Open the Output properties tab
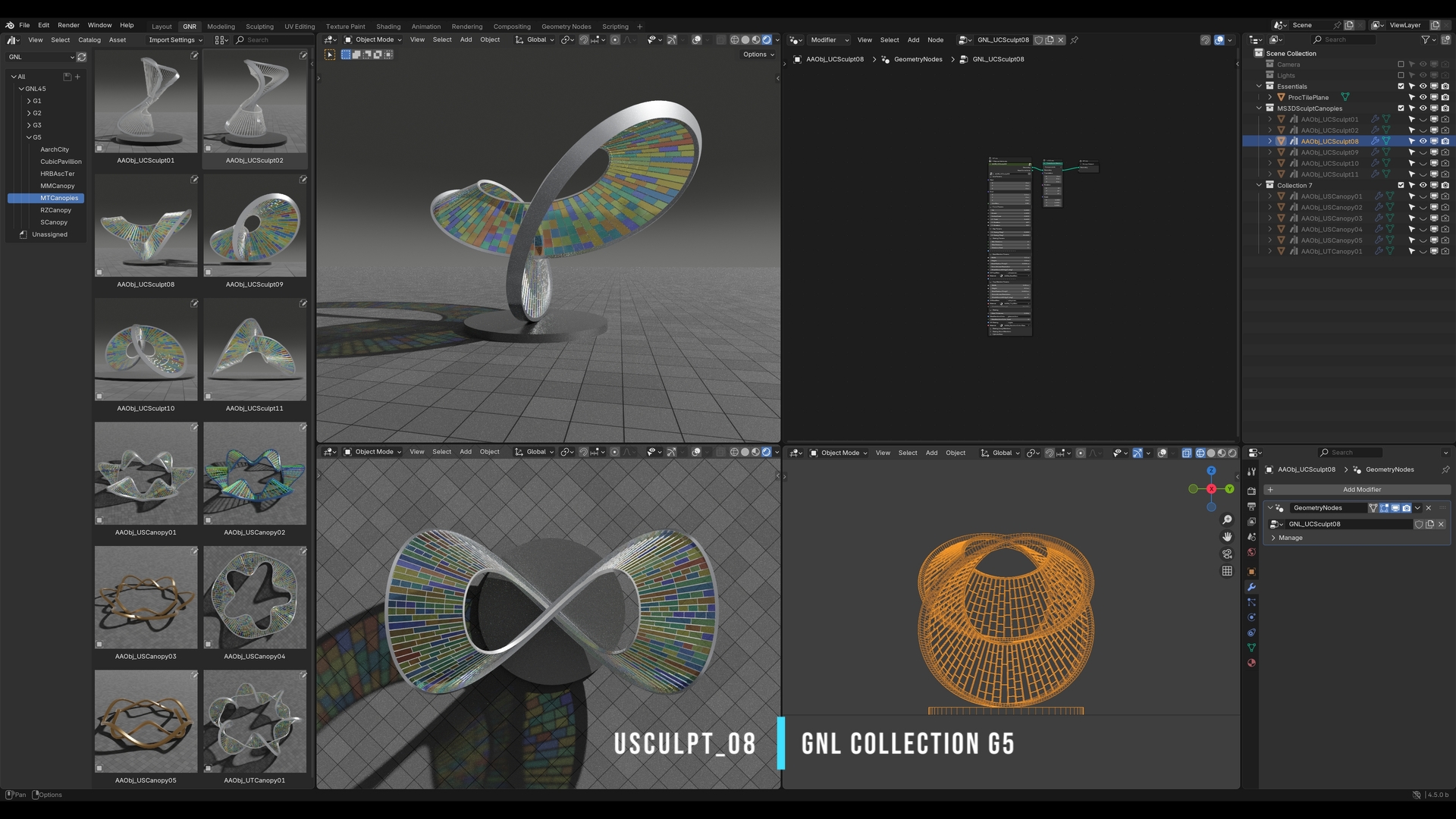This screenshot has height=819, width=1456. tap(1251, 507)
